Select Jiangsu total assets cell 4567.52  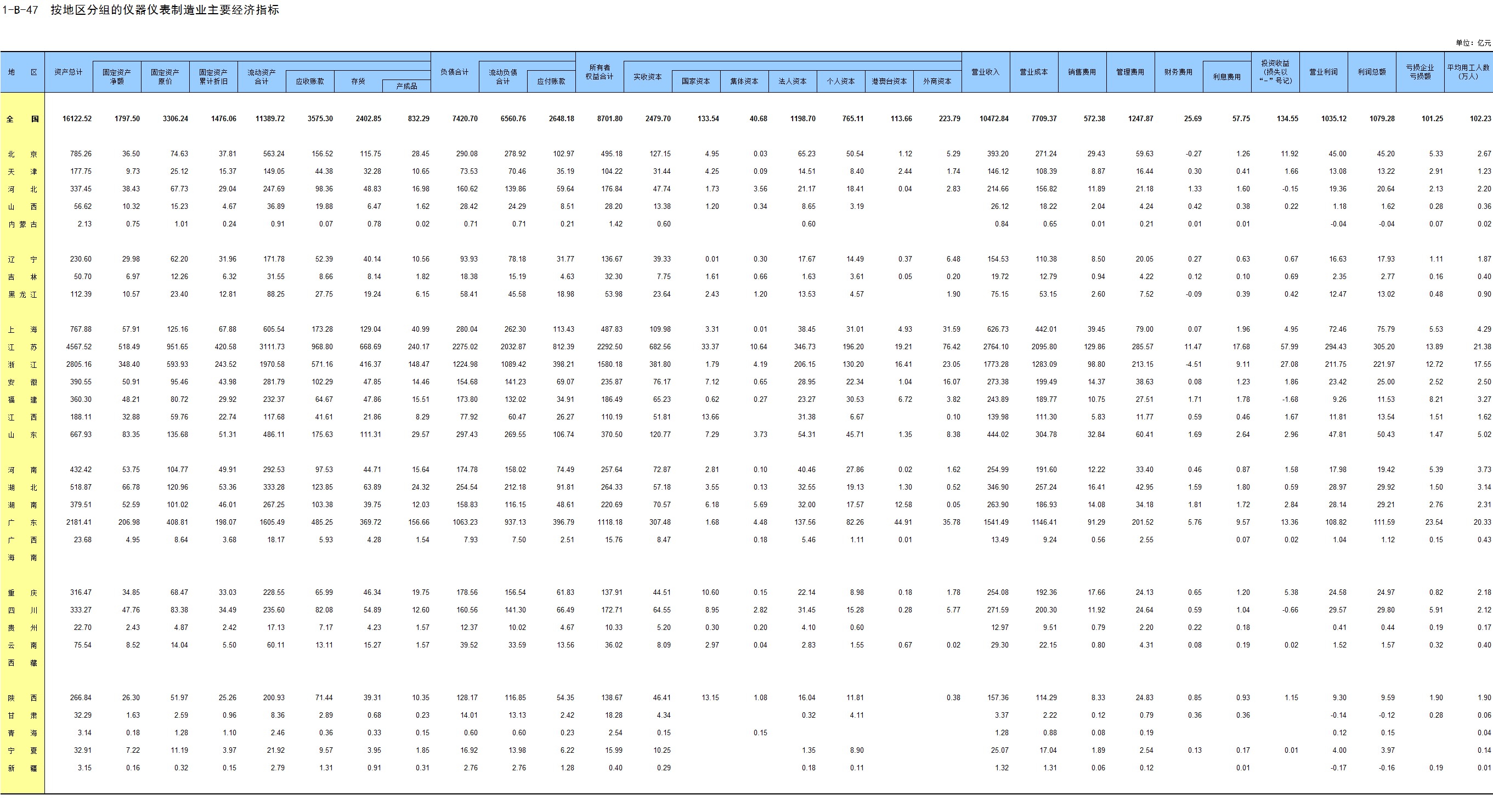pyautogui.click(x=80, y=347)
